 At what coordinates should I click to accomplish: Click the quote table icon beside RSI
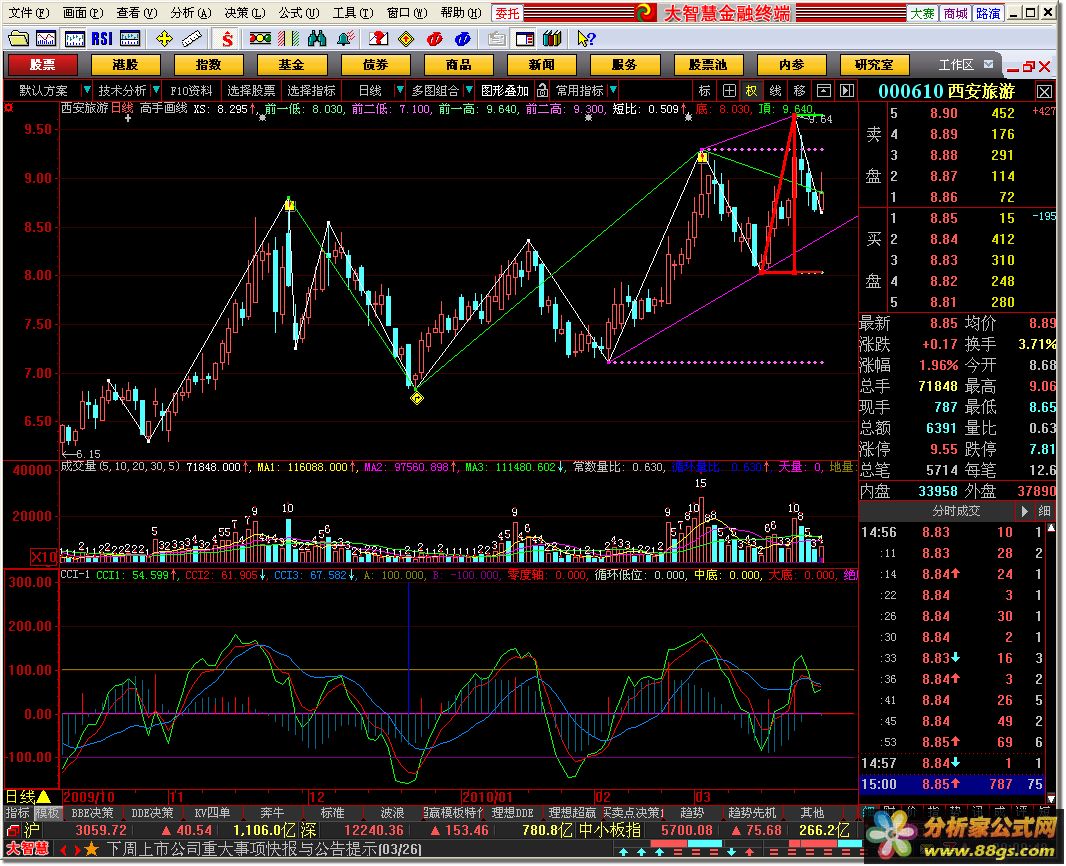point(130,39)
